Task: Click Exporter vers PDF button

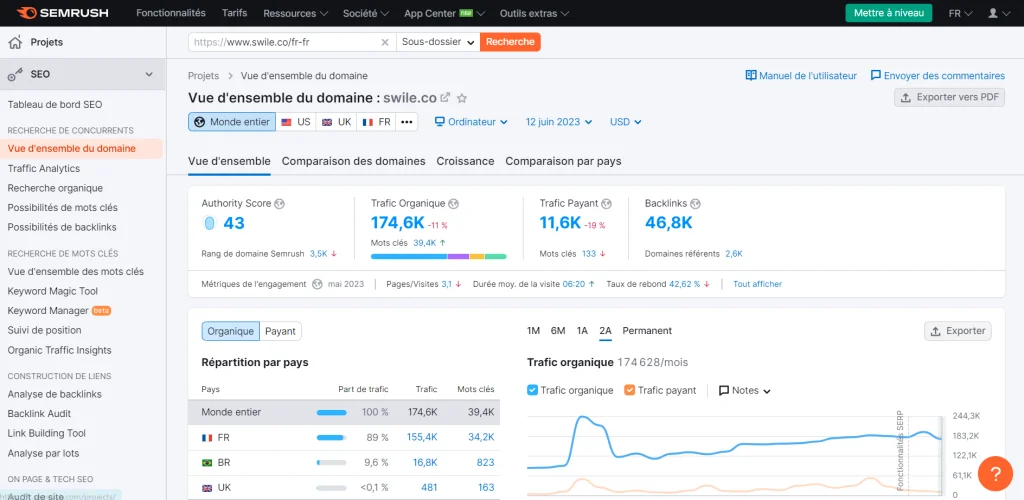Action: pos(950,97)
